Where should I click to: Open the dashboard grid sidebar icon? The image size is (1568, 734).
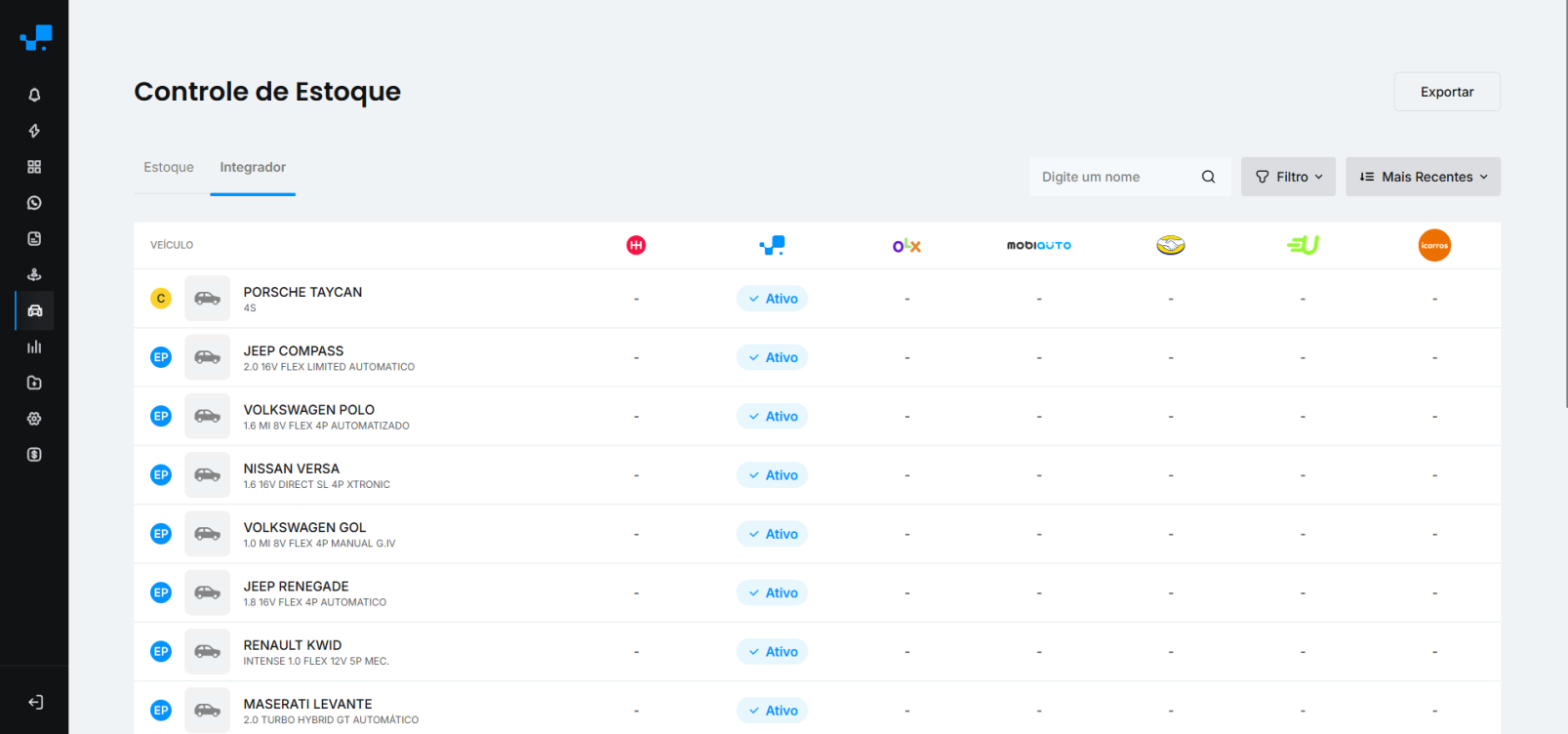coord(34,167)
